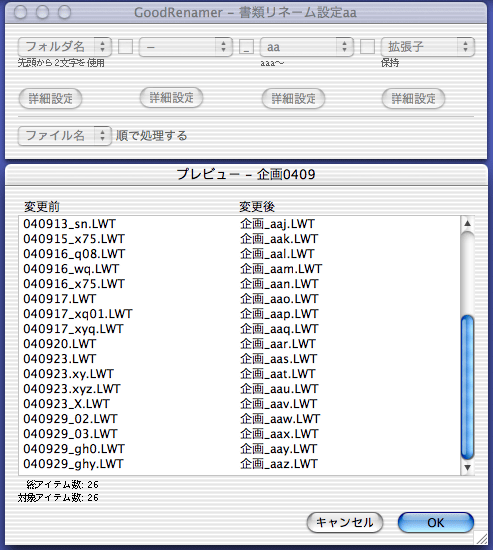Click the window close button in title bar
The width and height of the screenshot is (493, 550).
(20, 13)
